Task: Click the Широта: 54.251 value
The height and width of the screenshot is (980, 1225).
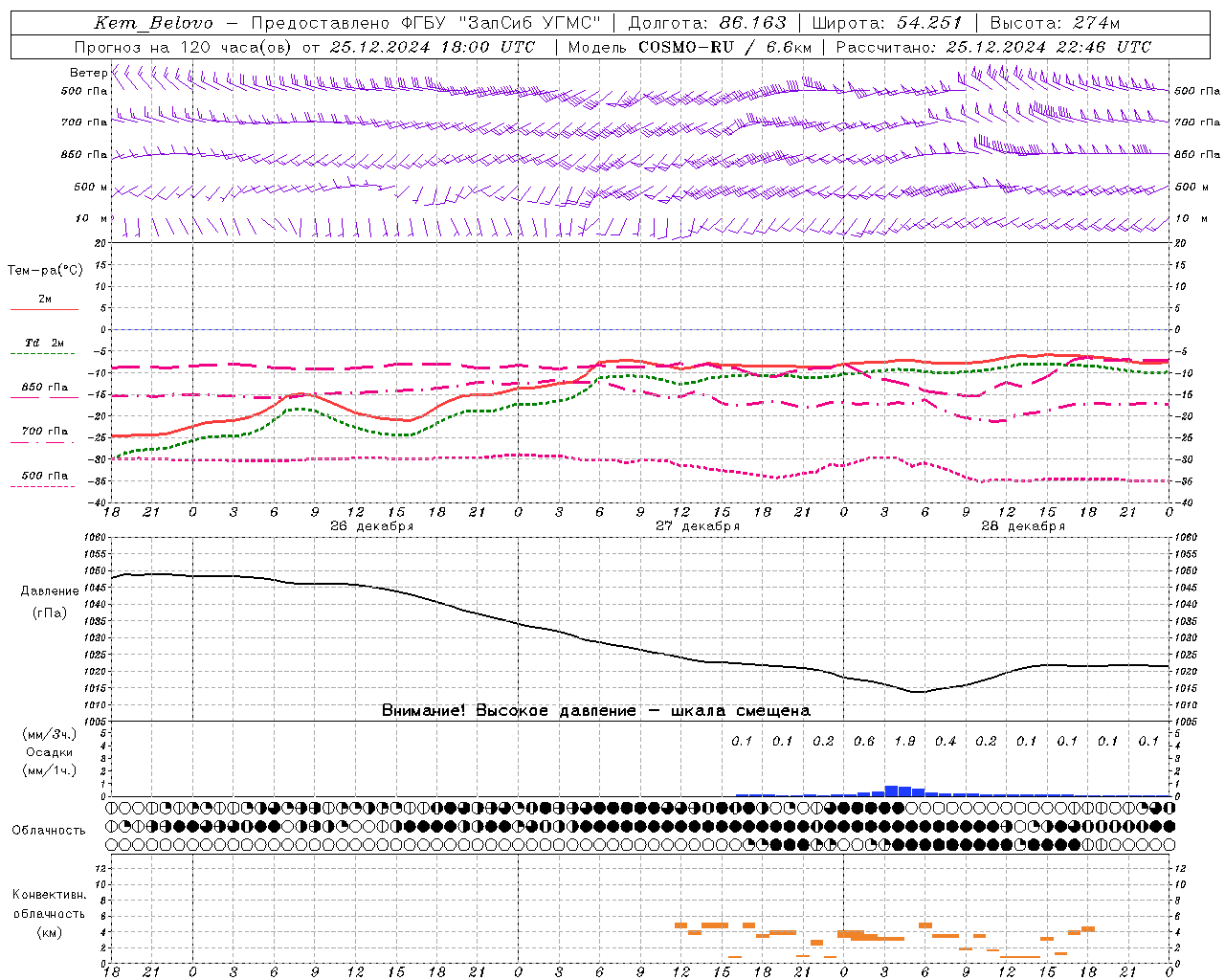Action: (x=887, y=23)
